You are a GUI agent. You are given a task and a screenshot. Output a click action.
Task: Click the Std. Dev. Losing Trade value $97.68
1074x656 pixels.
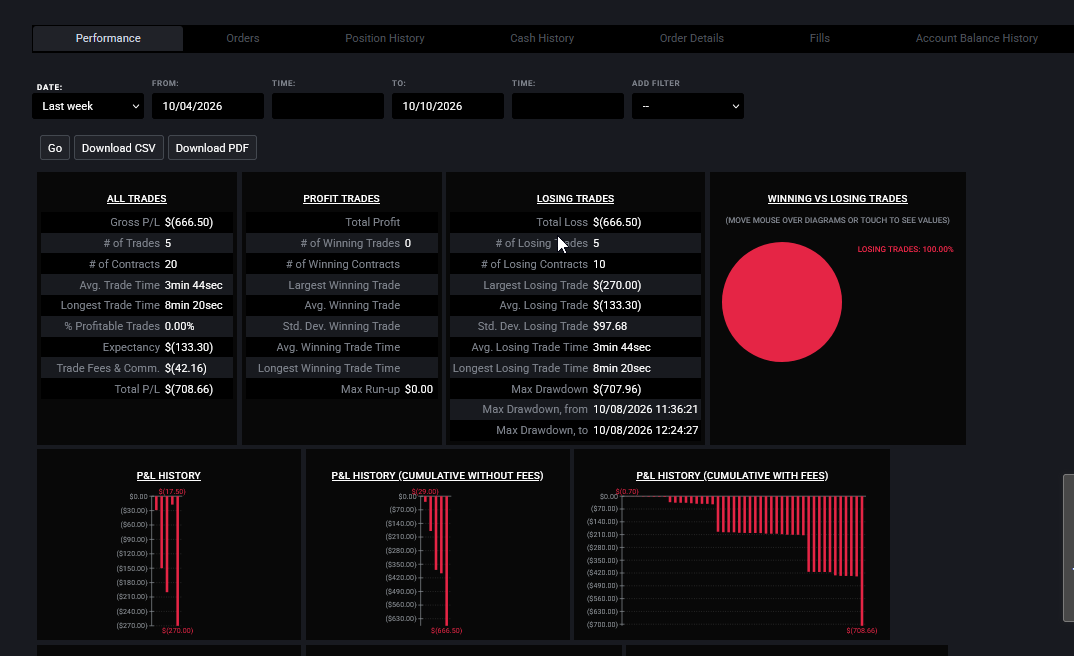point(610,326)
